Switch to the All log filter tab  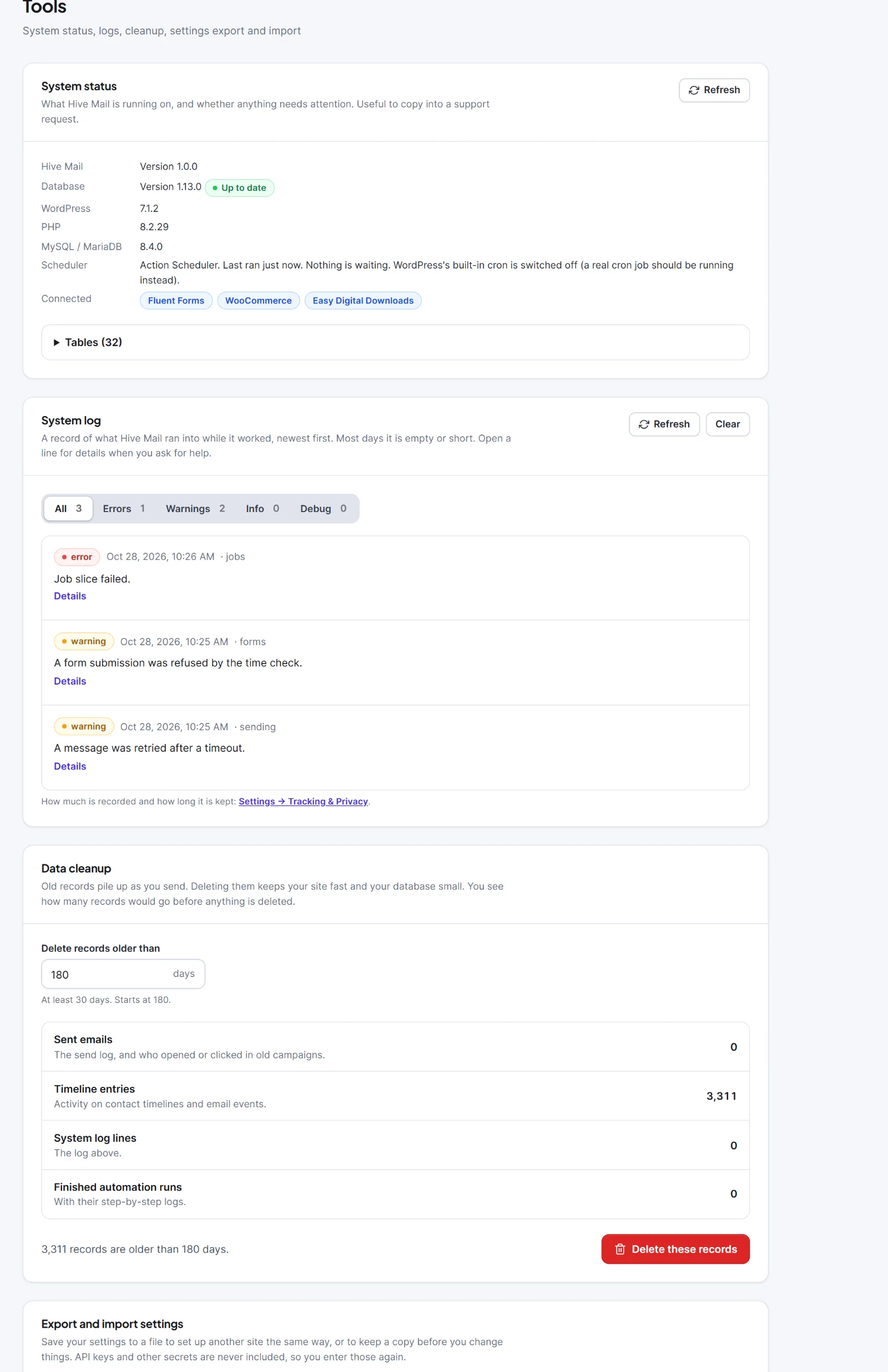pyautogui.click(x=68, y=508)
